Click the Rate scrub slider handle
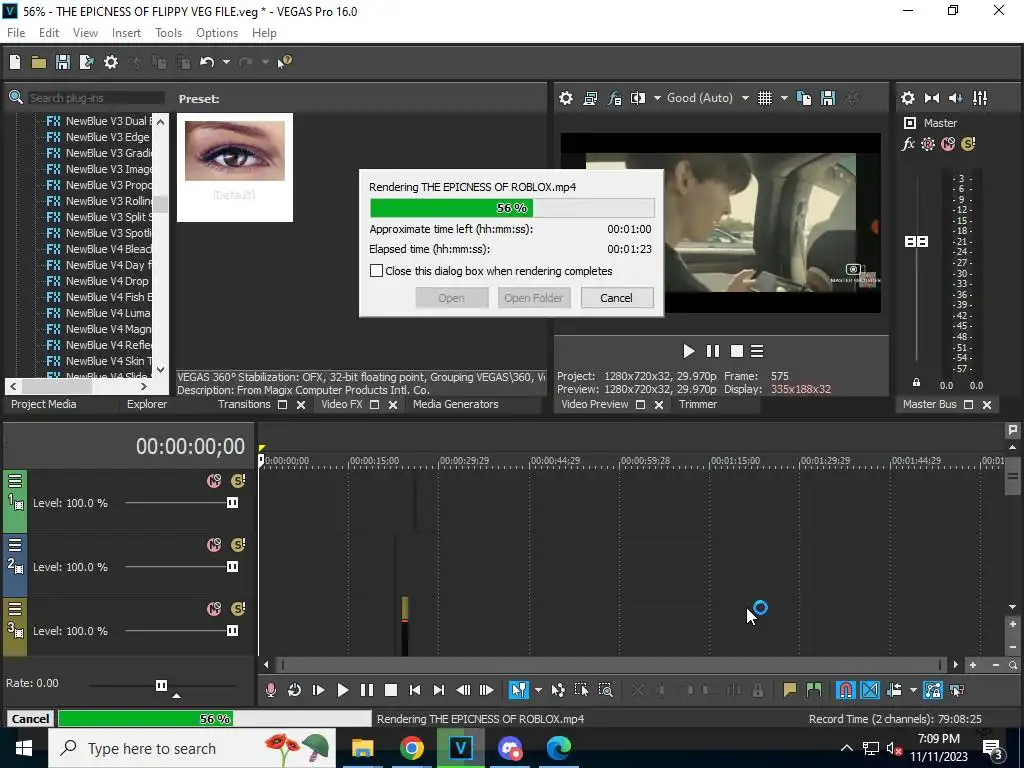The image size is (1024, 768). click(161, 685)
